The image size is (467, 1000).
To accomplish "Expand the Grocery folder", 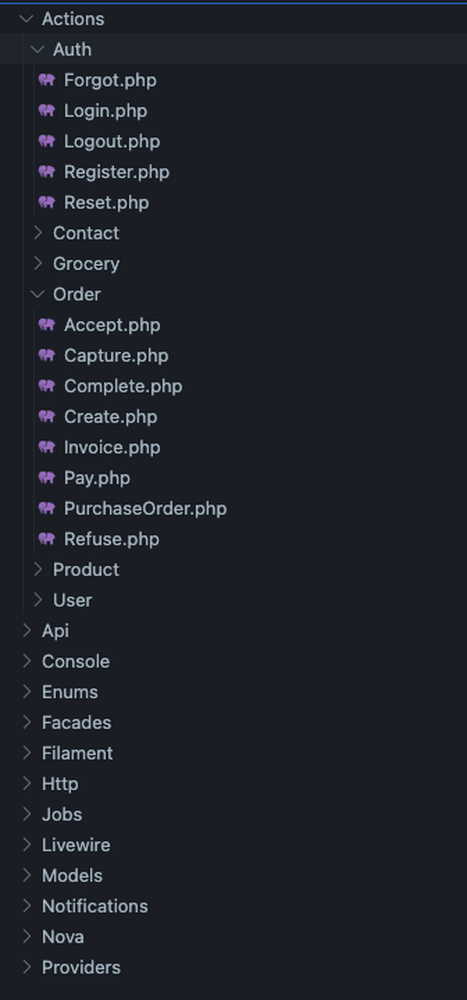I will coord(38,264).
